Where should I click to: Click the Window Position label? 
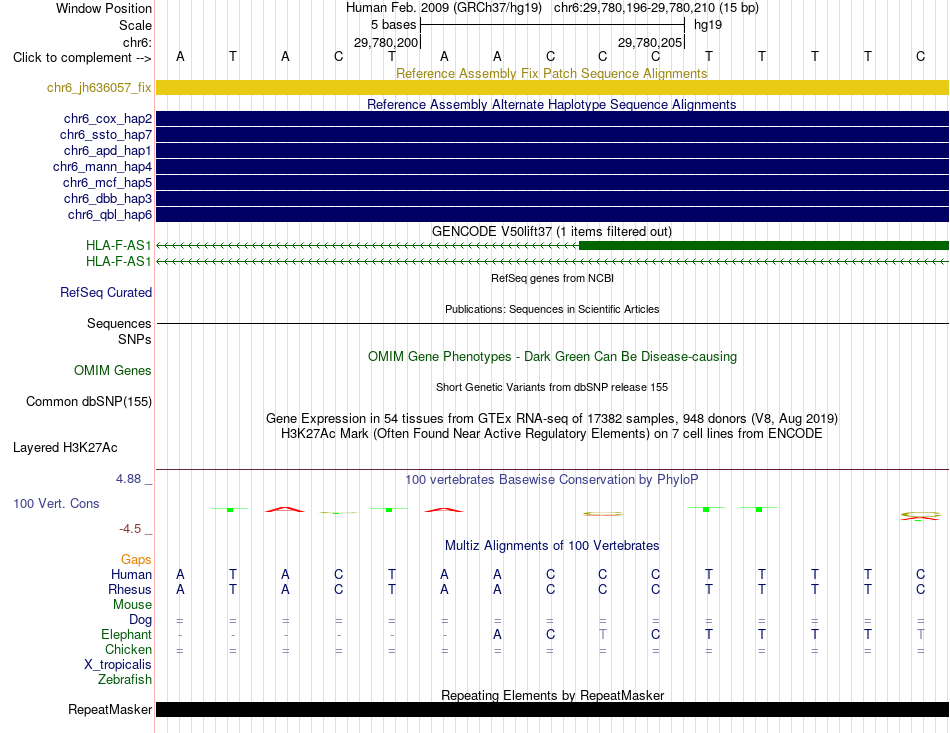[104, 8]
